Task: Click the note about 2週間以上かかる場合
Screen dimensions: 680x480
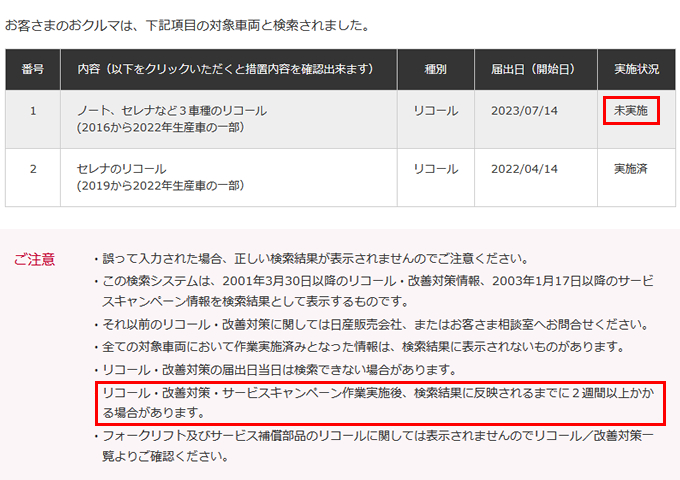Action: pyautogui.click(x=378, y=403)
